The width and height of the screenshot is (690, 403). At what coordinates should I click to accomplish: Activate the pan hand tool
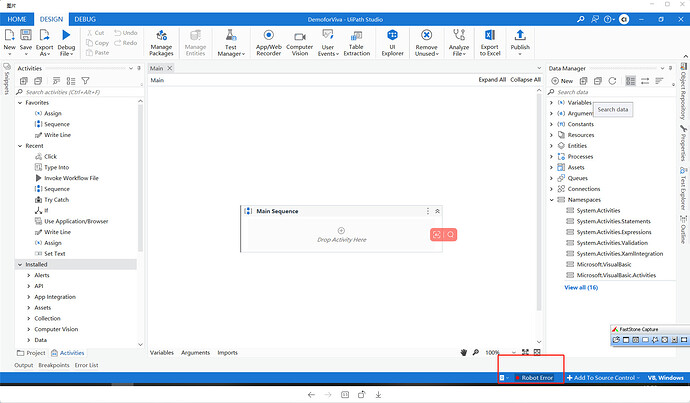pos(464,352)
